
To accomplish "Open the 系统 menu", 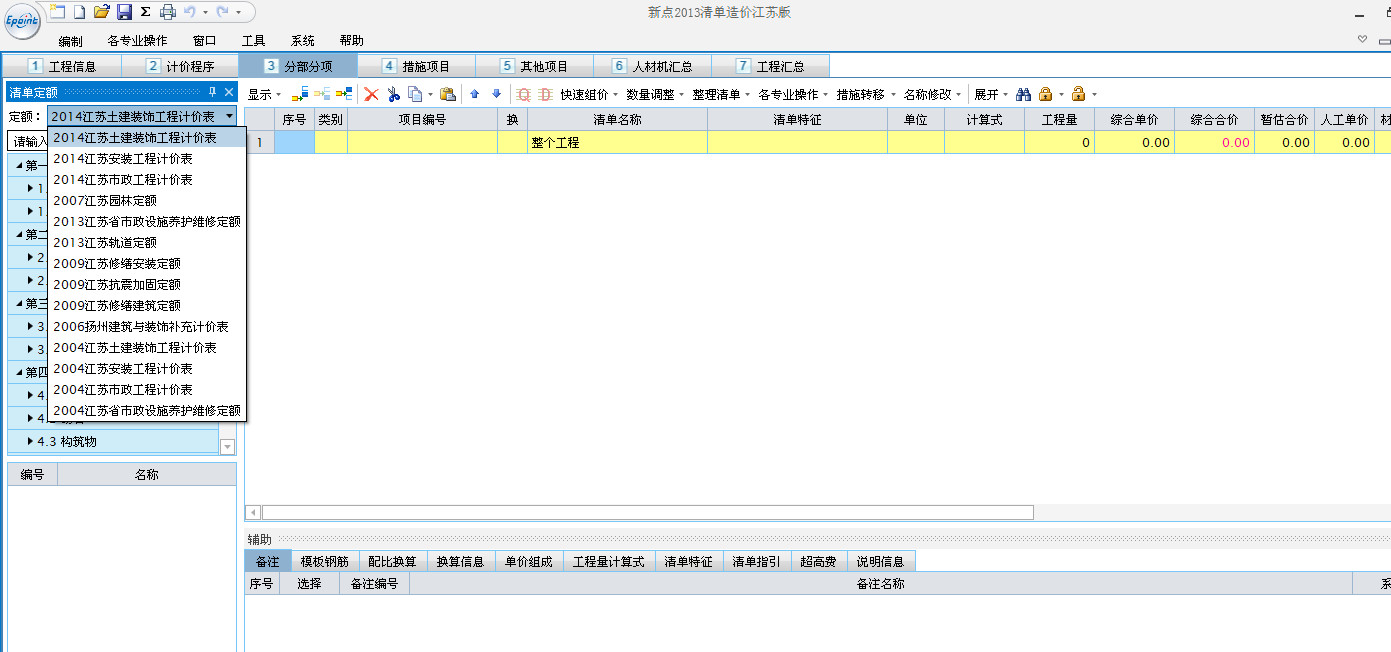I will [x=303, y=41].
